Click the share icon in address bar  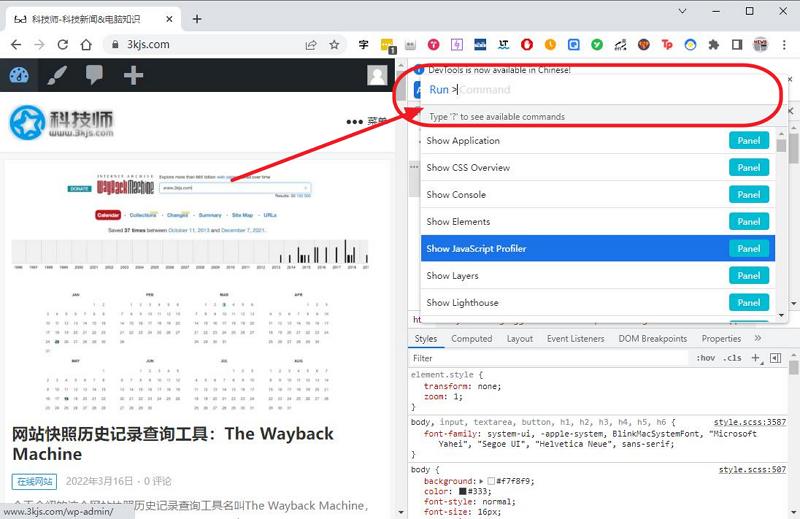tap(311, 45)
